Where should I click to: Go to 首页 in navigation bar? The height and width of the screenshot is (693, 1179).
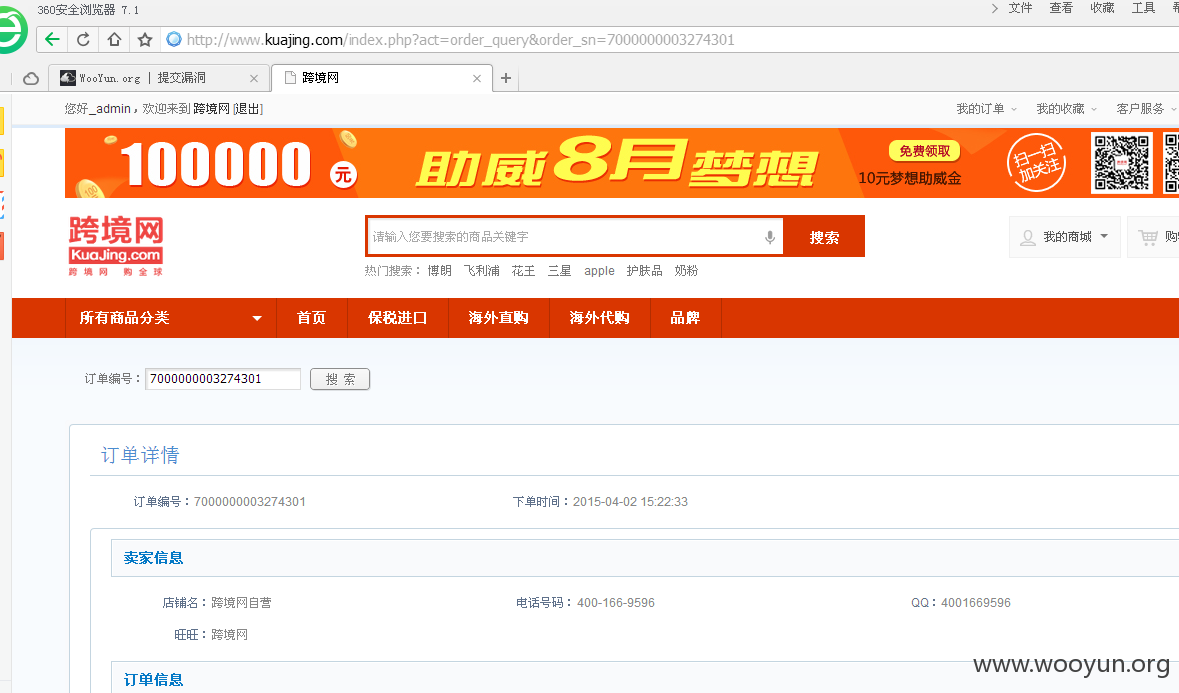(312, 318)
